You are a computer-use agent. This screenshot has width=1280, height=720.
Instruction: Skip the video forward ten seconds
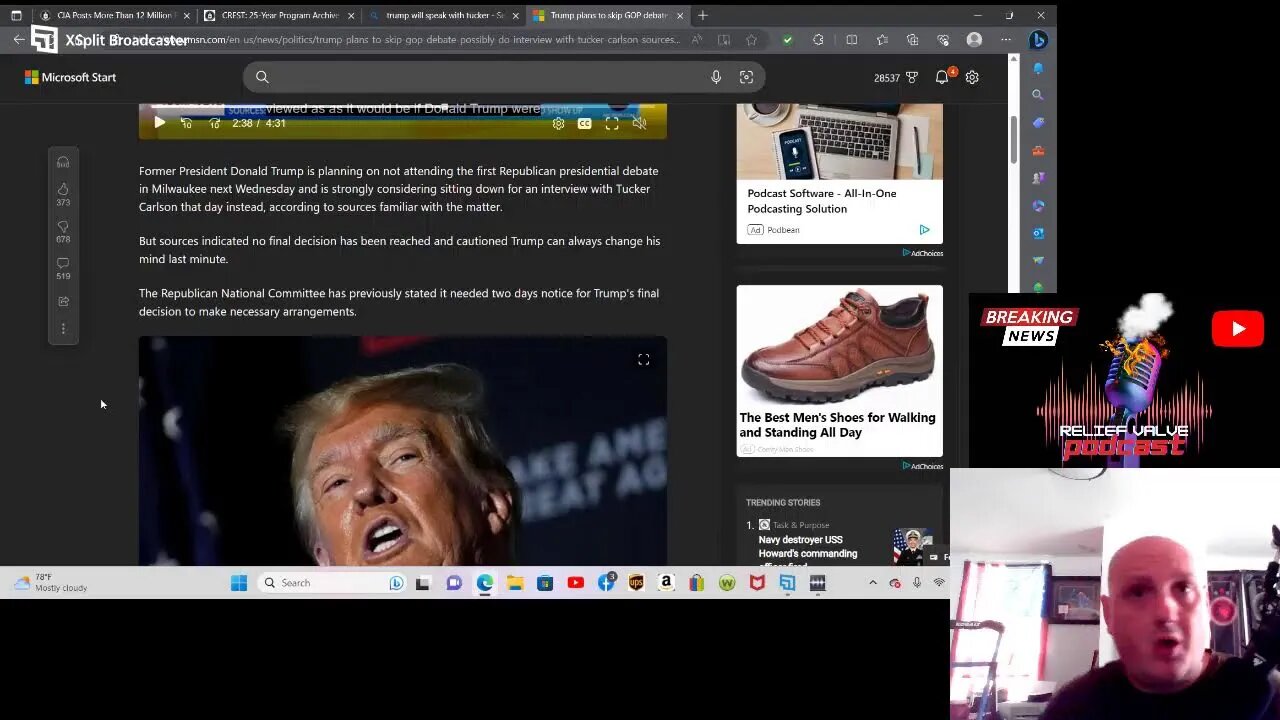(215, 123)
